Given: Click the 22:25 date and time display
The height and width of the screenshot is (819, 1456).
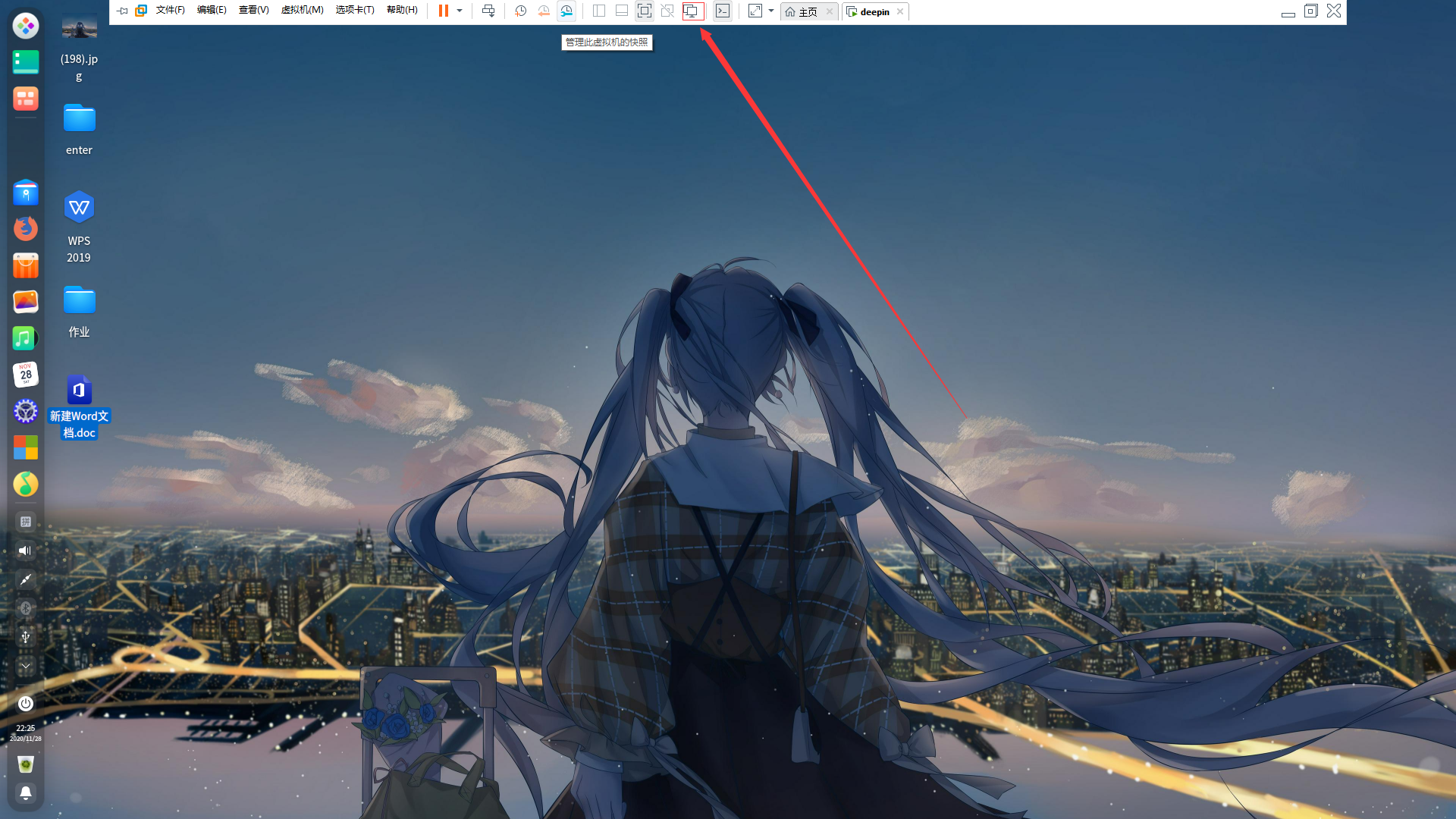Looking at the screenshot, I should [x=26, y=733].
